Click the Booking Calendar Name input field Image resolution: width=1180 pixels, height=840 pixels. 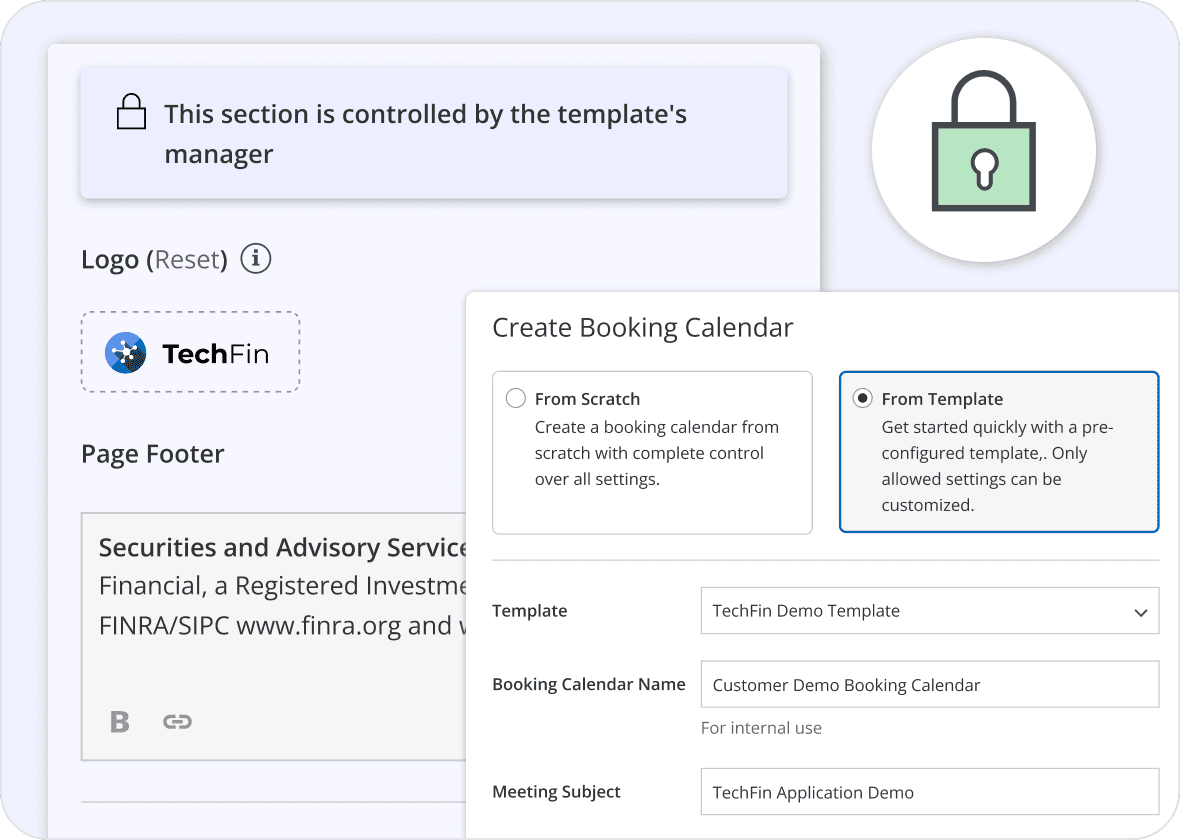929,684
